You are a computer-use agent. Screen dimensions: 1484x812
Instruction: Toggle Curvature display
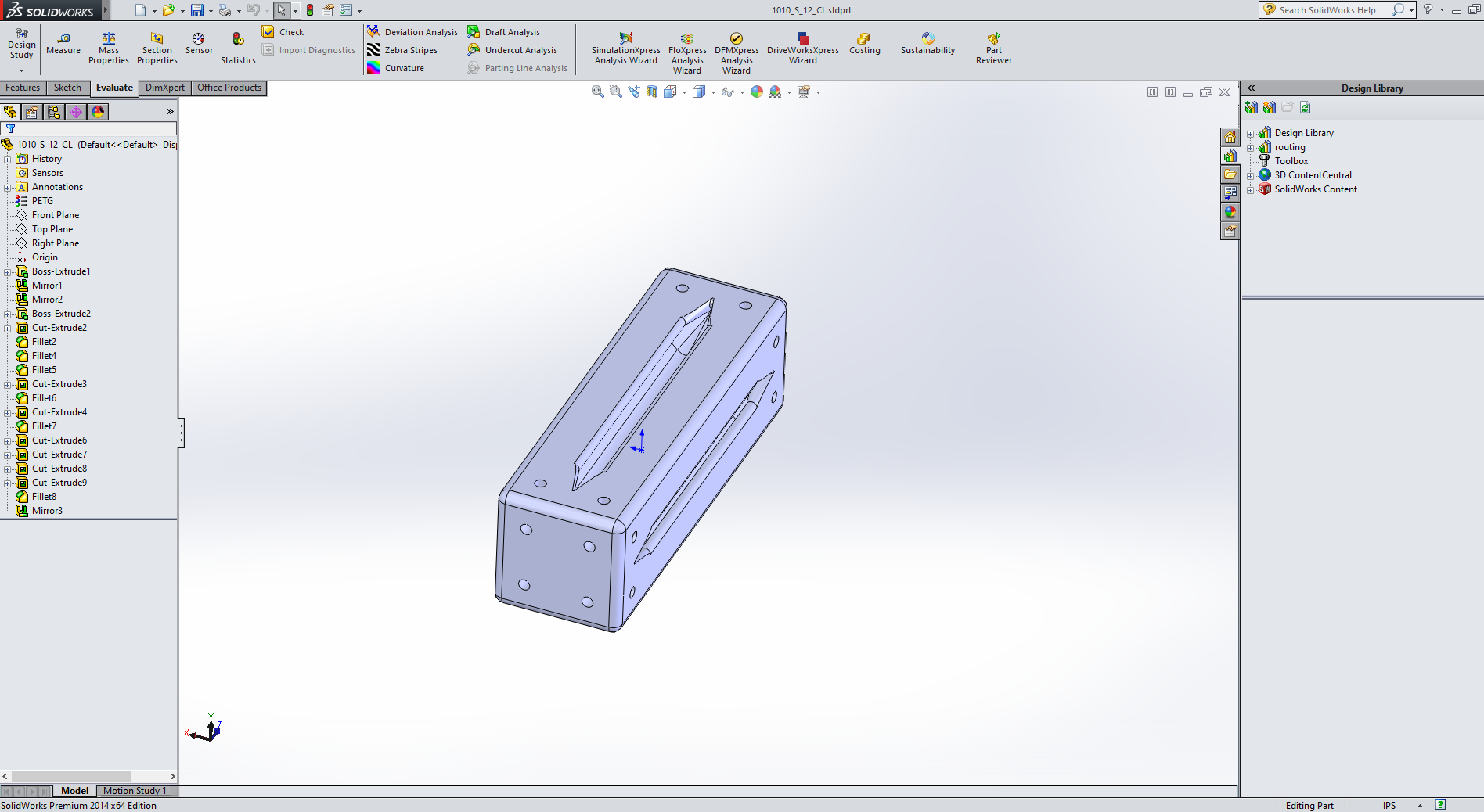(x=395, y=68)
